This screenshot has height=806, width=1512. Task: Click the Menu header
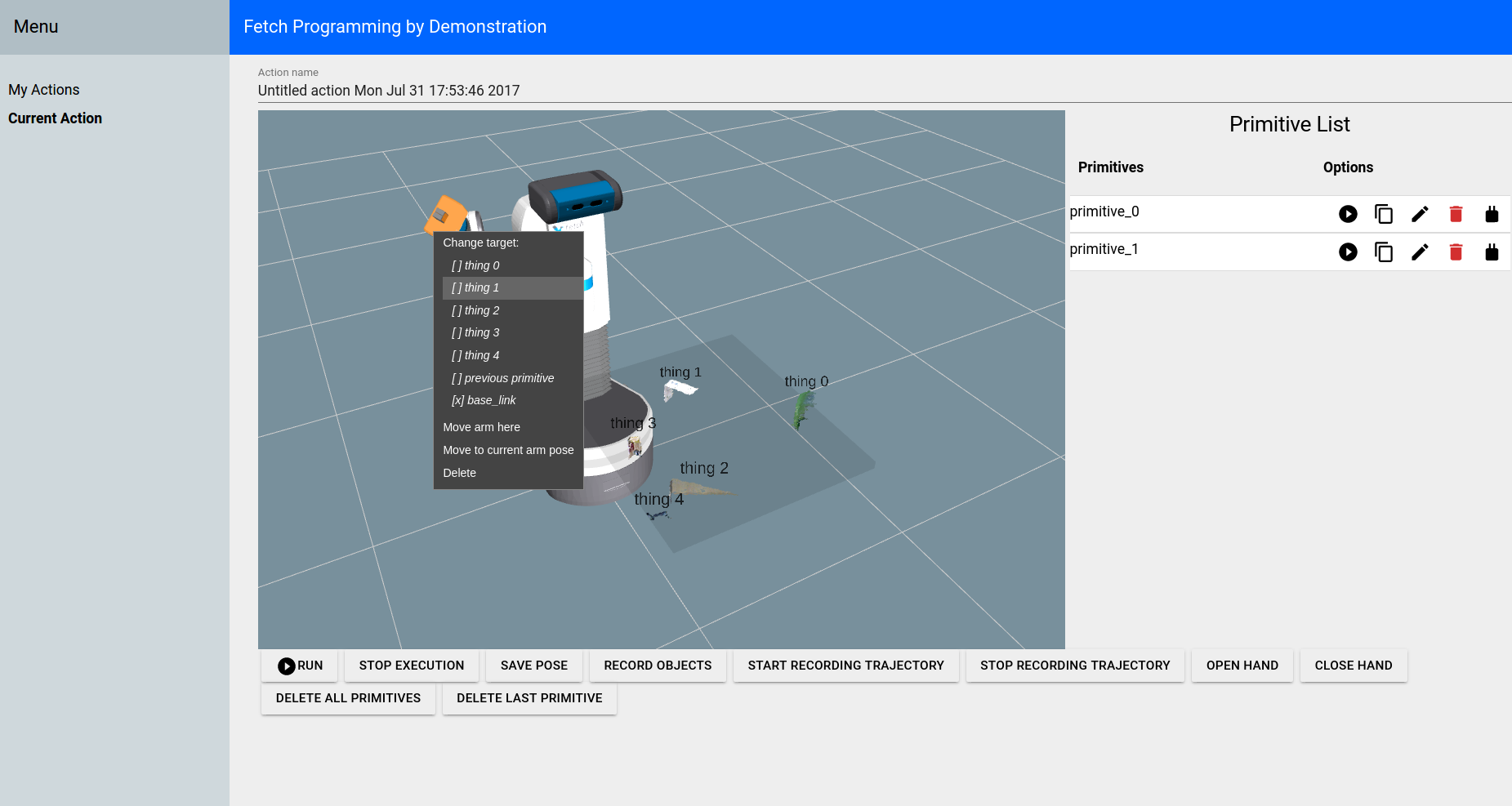(x=36, y=26)
